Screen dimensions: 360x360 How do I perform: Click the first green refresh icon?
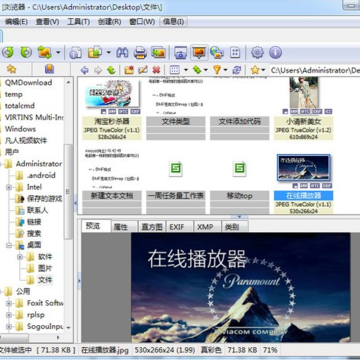click(x=8, y=52)
